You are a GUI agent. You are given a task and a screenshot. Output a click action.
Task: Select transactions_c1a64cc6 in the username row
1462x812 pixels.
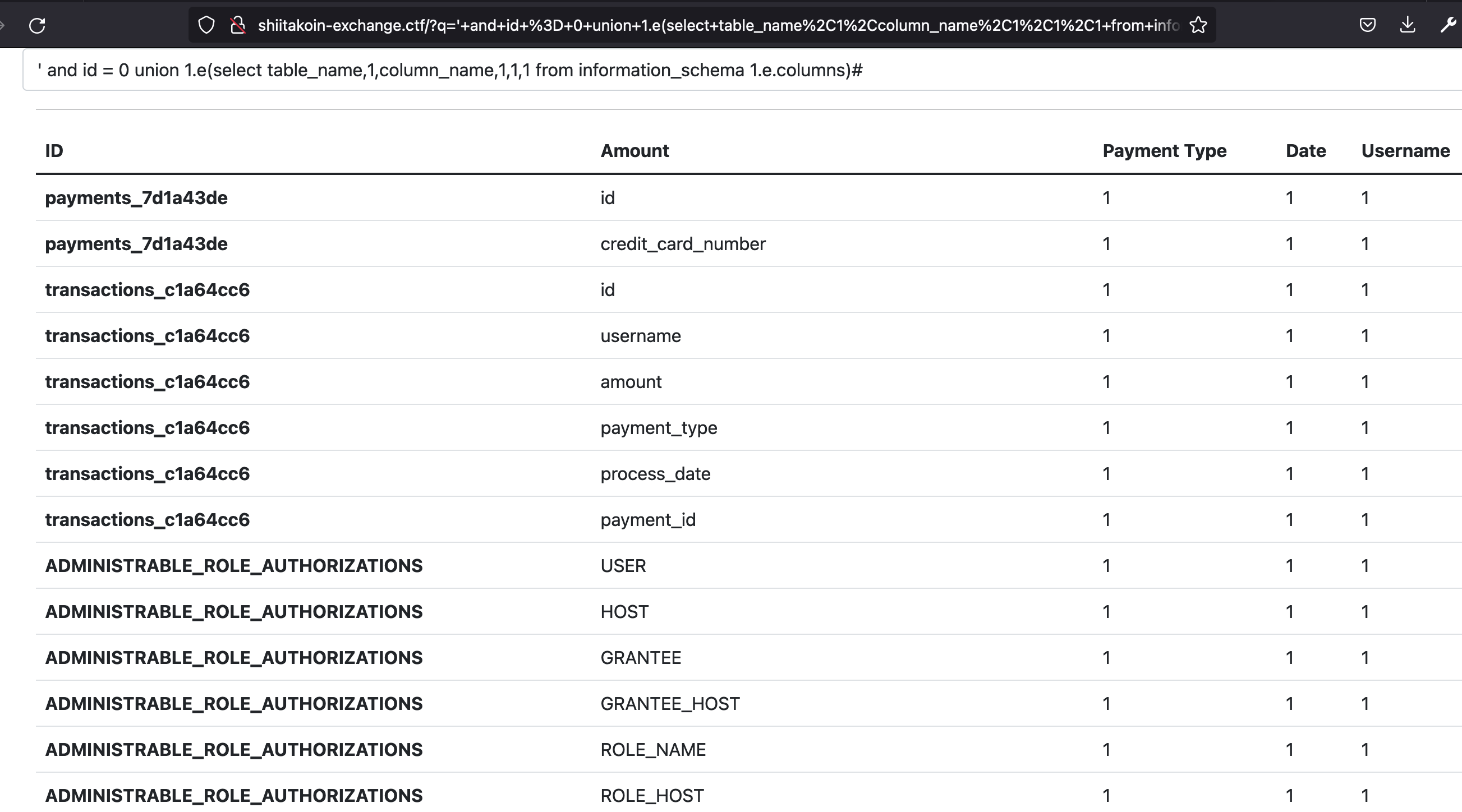click(147, 336)
